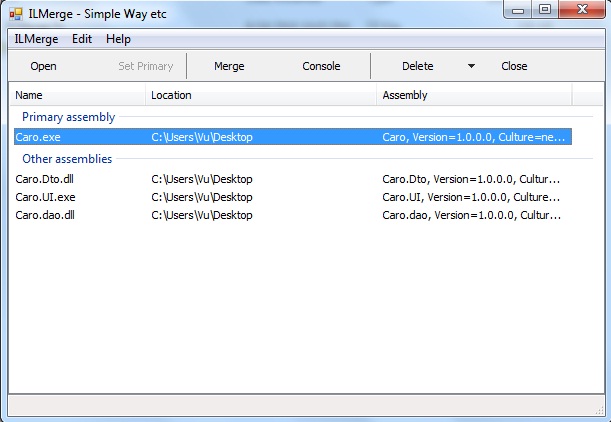Select the Caro.dao.dll row
611x422 pixels.
[x=293, y=215]
